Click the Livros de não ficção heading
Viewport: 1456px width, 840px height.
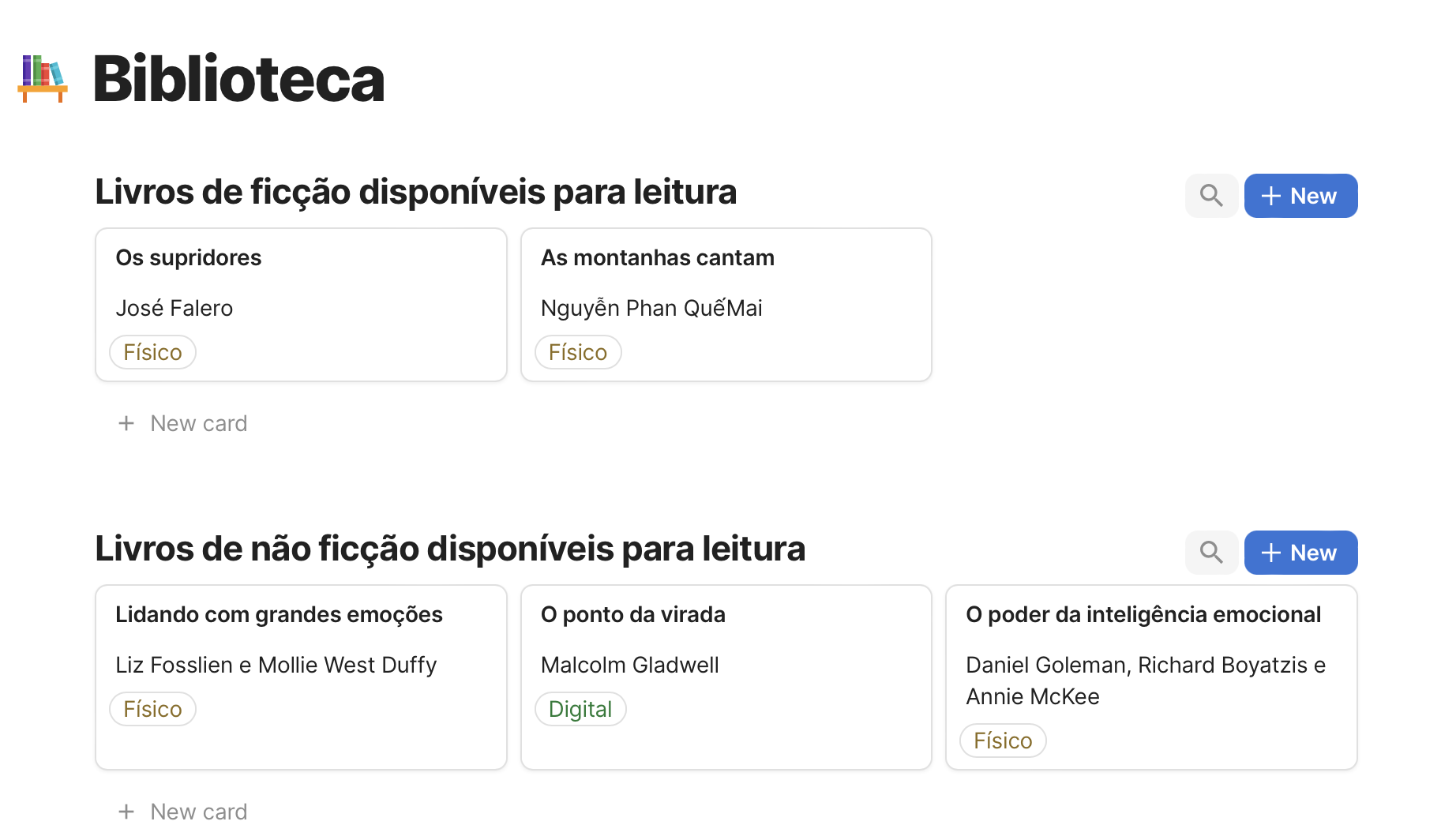[450, 549]
